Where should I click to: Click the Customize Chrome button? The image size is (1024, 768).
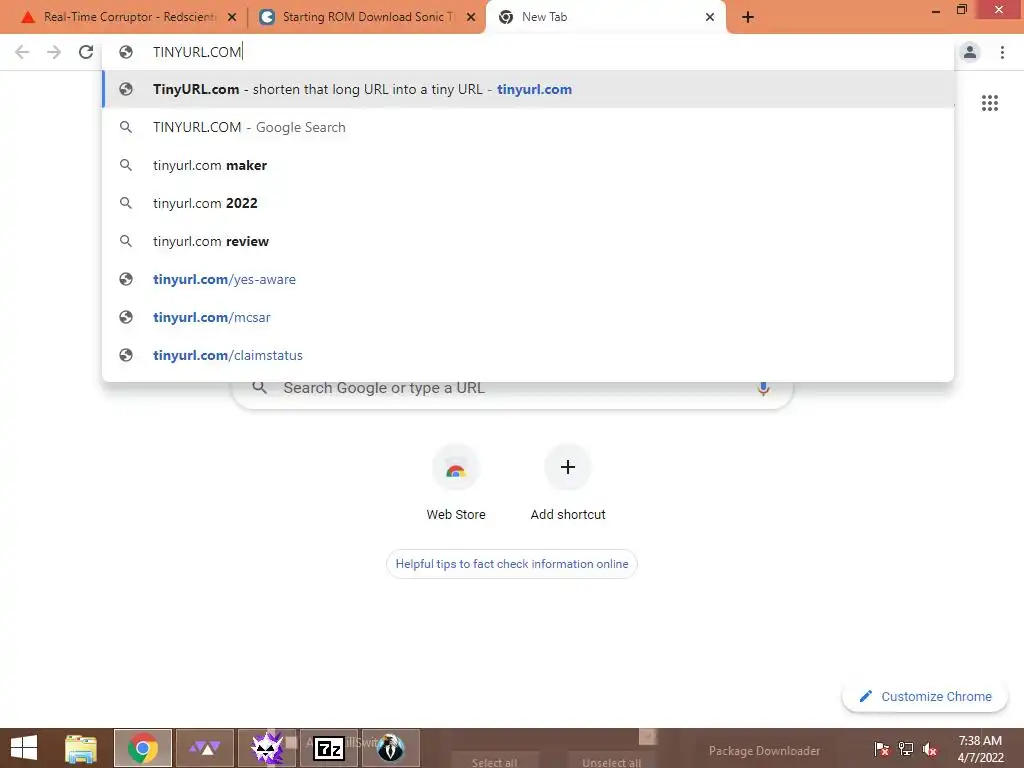(x=925, y=696)
